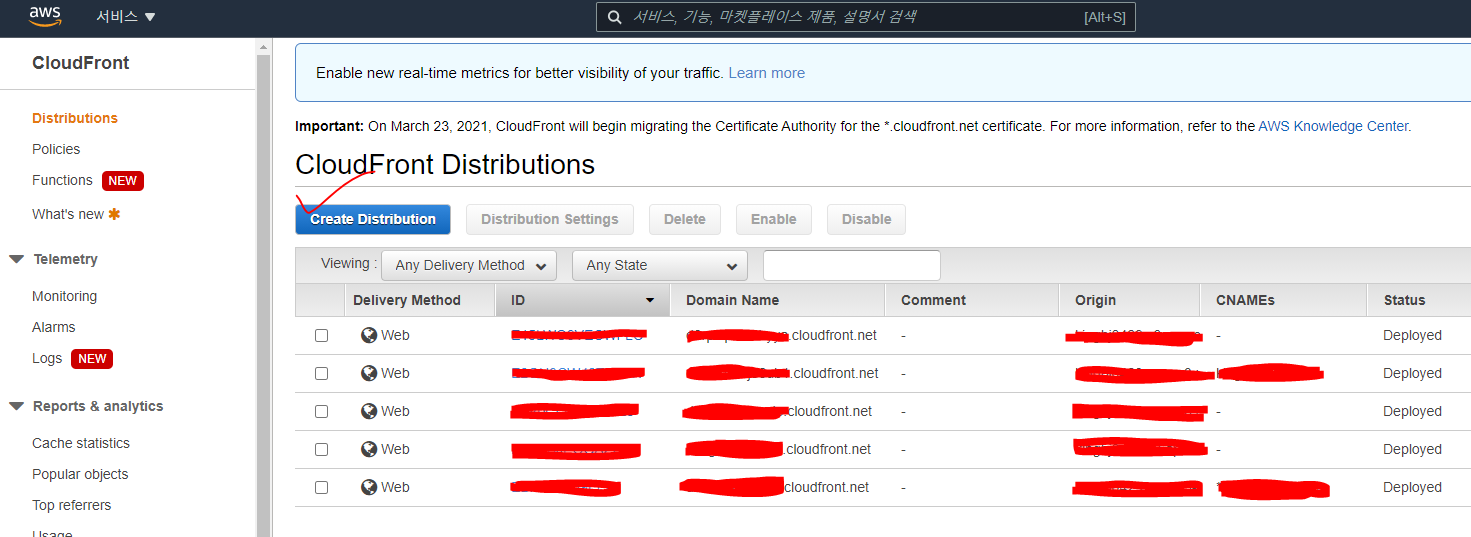Collapse the Telemetry section
Viewport: 1471px width, 537px height.
pyautogui.click(x=16, y=259)
